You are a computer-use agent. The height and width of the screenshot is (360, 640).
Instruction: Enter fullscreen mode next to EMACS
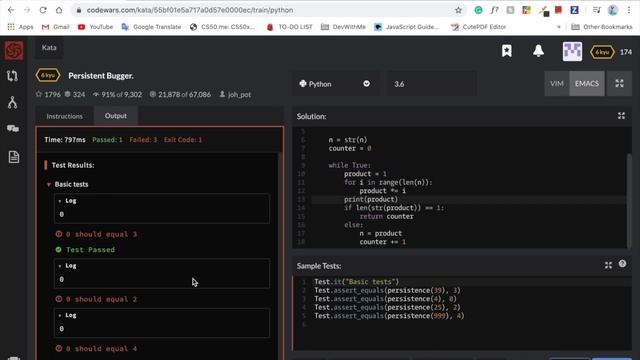619,84
